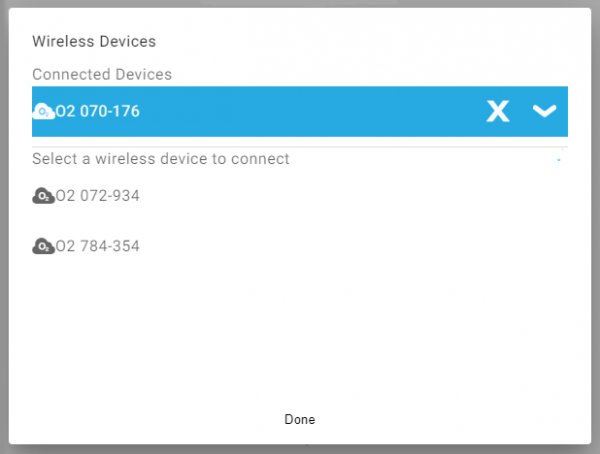Click empty space below the O2 784-354 entry
600x454 pixels.
point(300,330)
